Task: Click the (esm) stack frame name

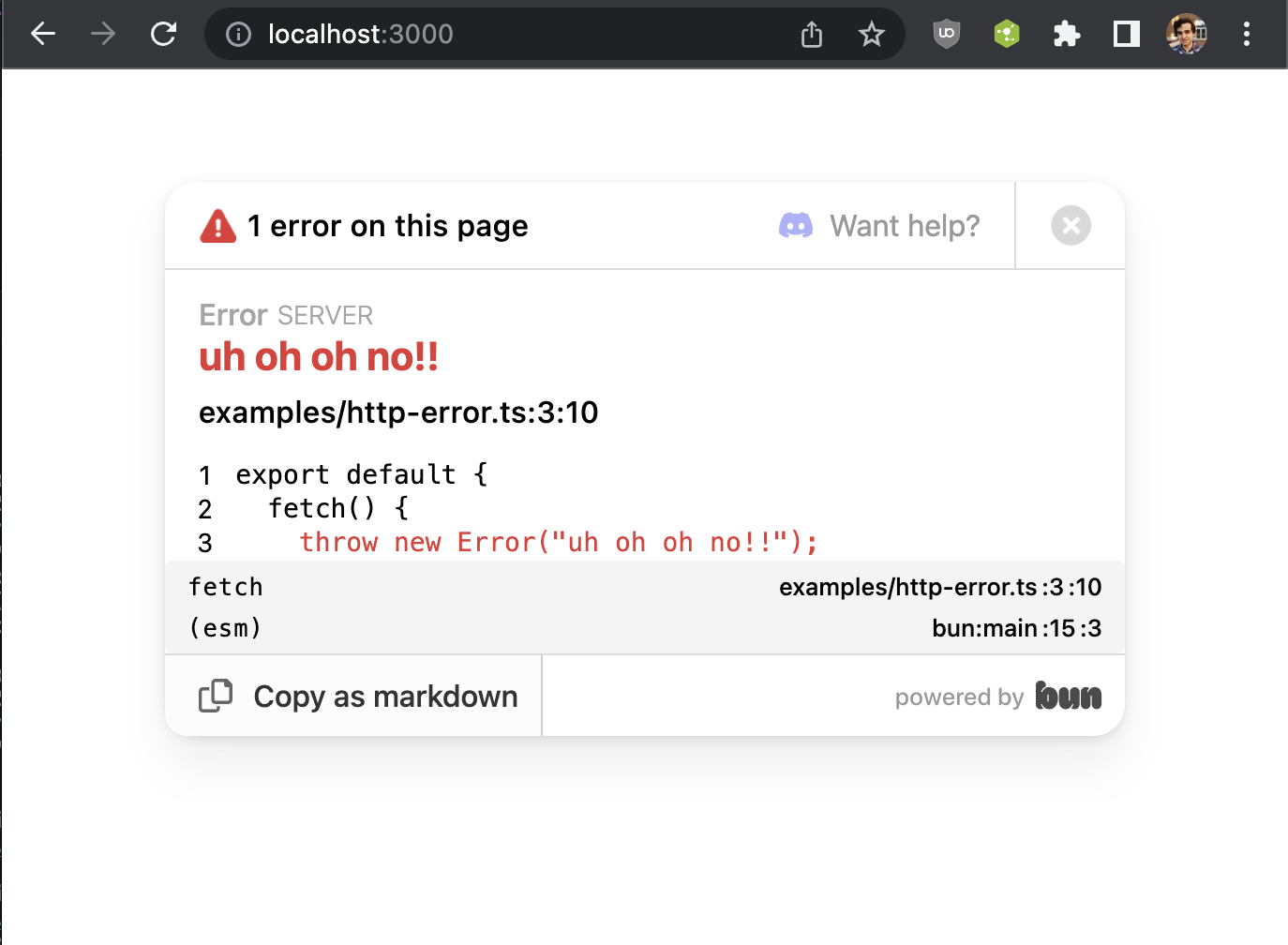Action: [x=225, y=628]
